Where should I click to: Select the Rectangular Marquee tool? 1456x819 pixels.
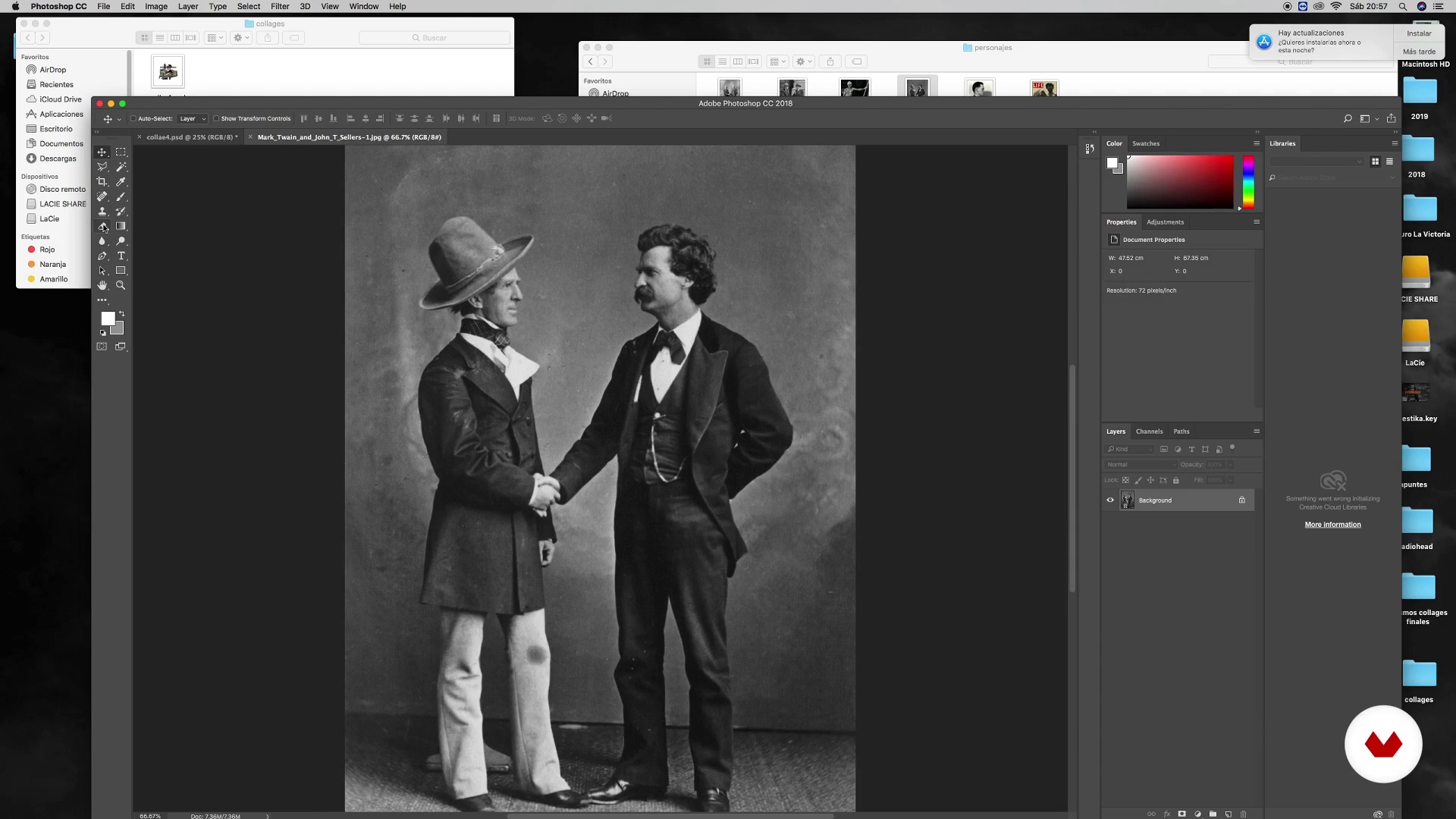click(x=121, y=152)
